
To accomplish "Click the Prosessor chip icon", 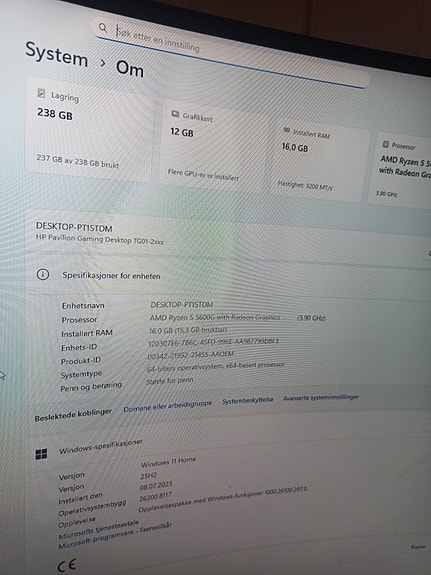I will point(385,144).
